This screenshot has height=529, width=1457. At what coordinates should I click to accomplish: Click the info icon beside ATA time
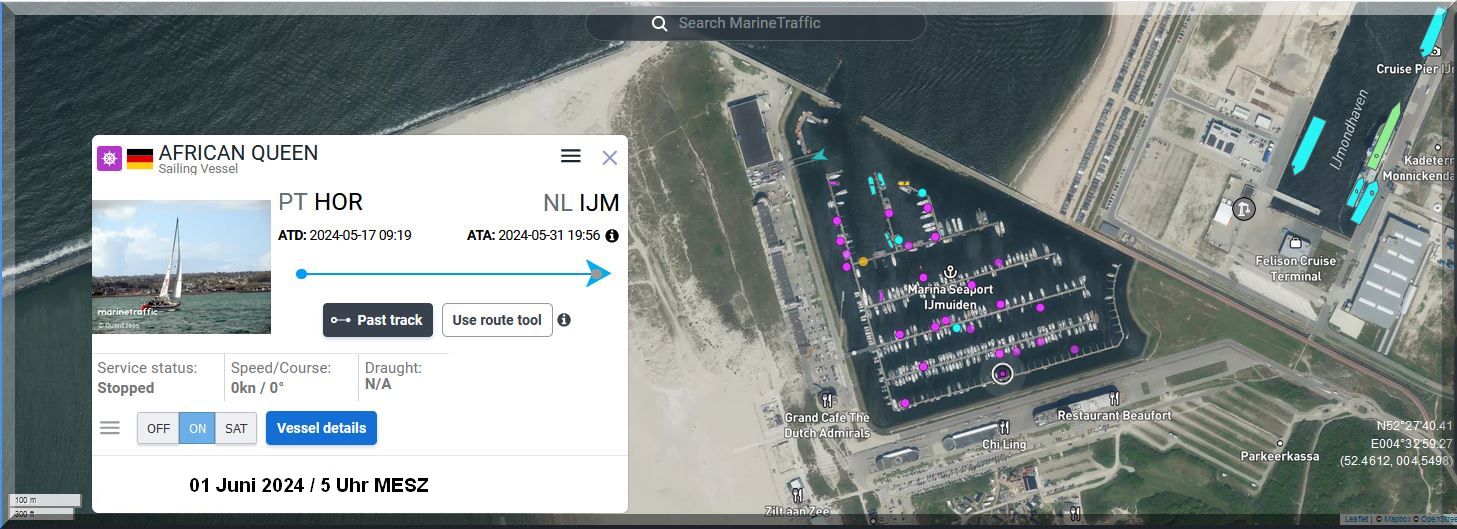click(x=612, y=236)
